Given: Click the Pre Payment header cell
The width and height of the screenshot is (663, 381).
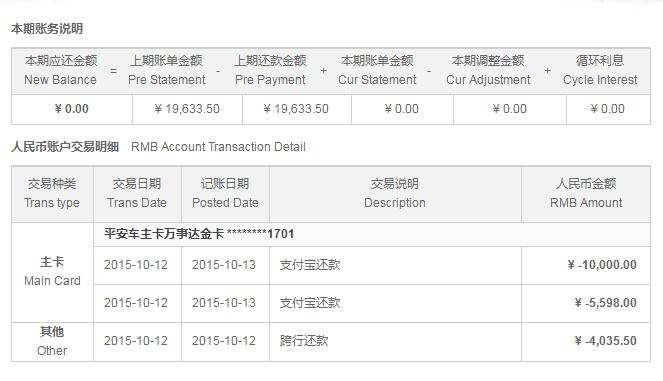Looking at the screenshot, I should (271, 70).
